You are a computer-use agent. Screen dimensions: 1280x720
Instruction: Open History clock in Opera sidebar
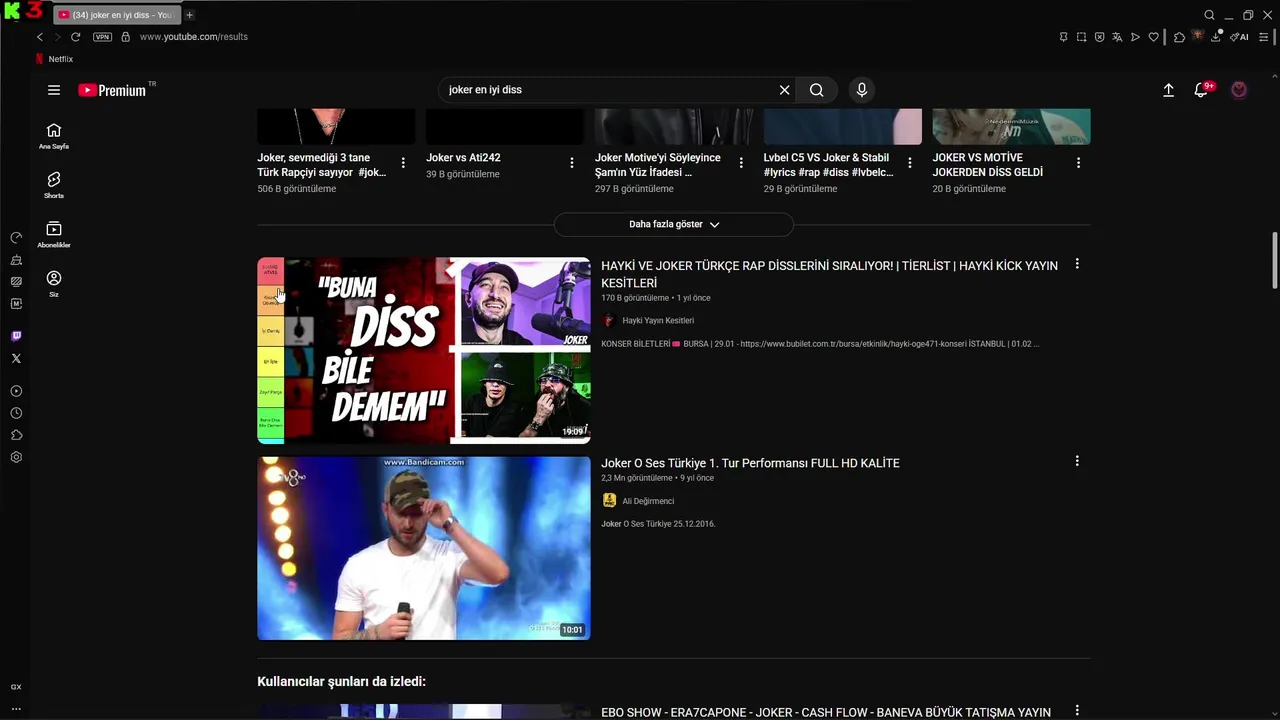pos(16,413)
